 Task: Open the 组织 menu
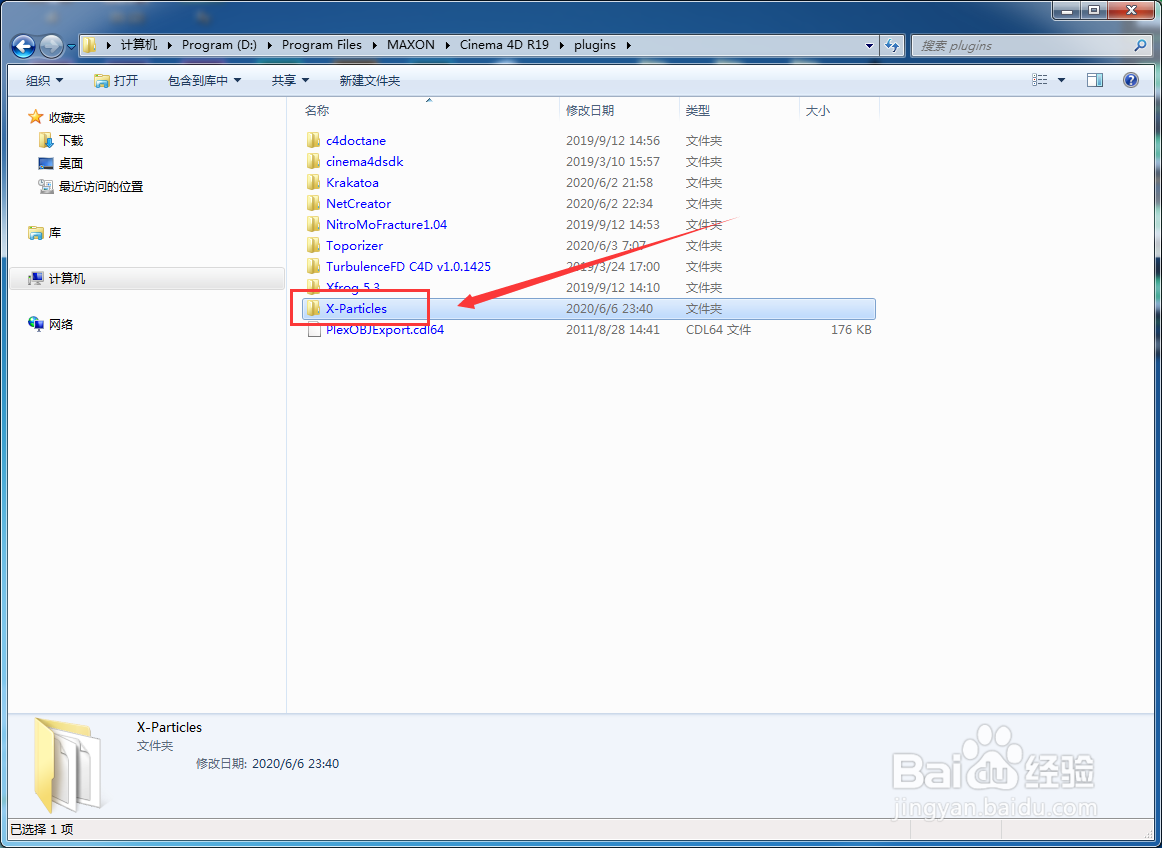44,80
